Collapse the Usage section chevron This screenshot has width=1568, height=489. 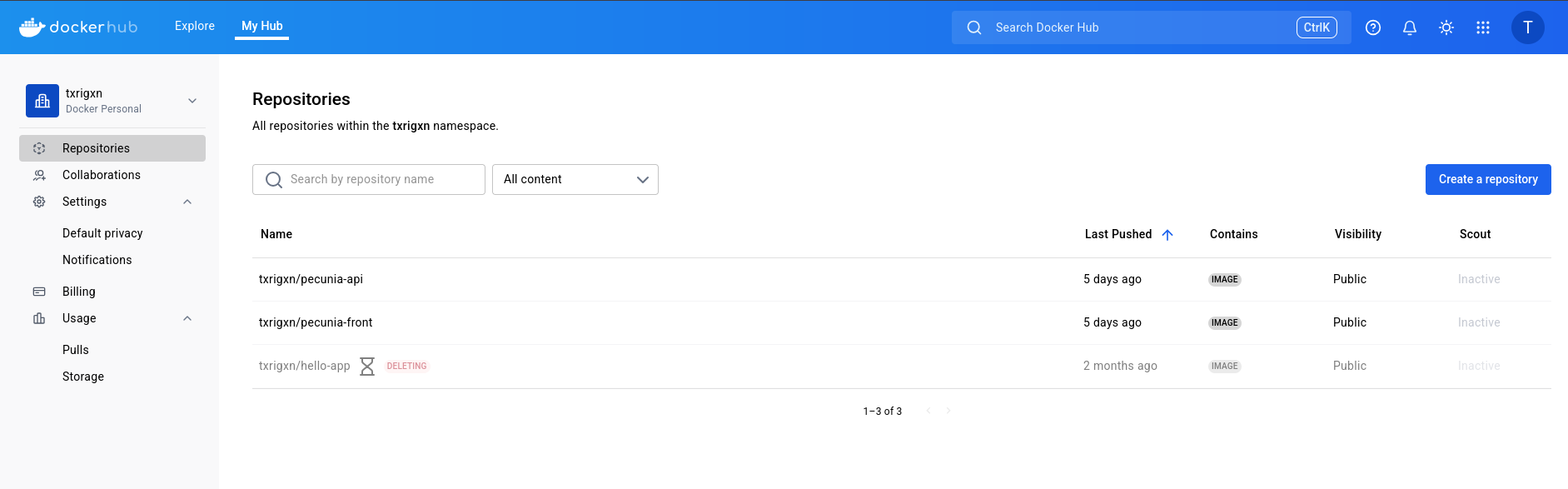(187, 318)
